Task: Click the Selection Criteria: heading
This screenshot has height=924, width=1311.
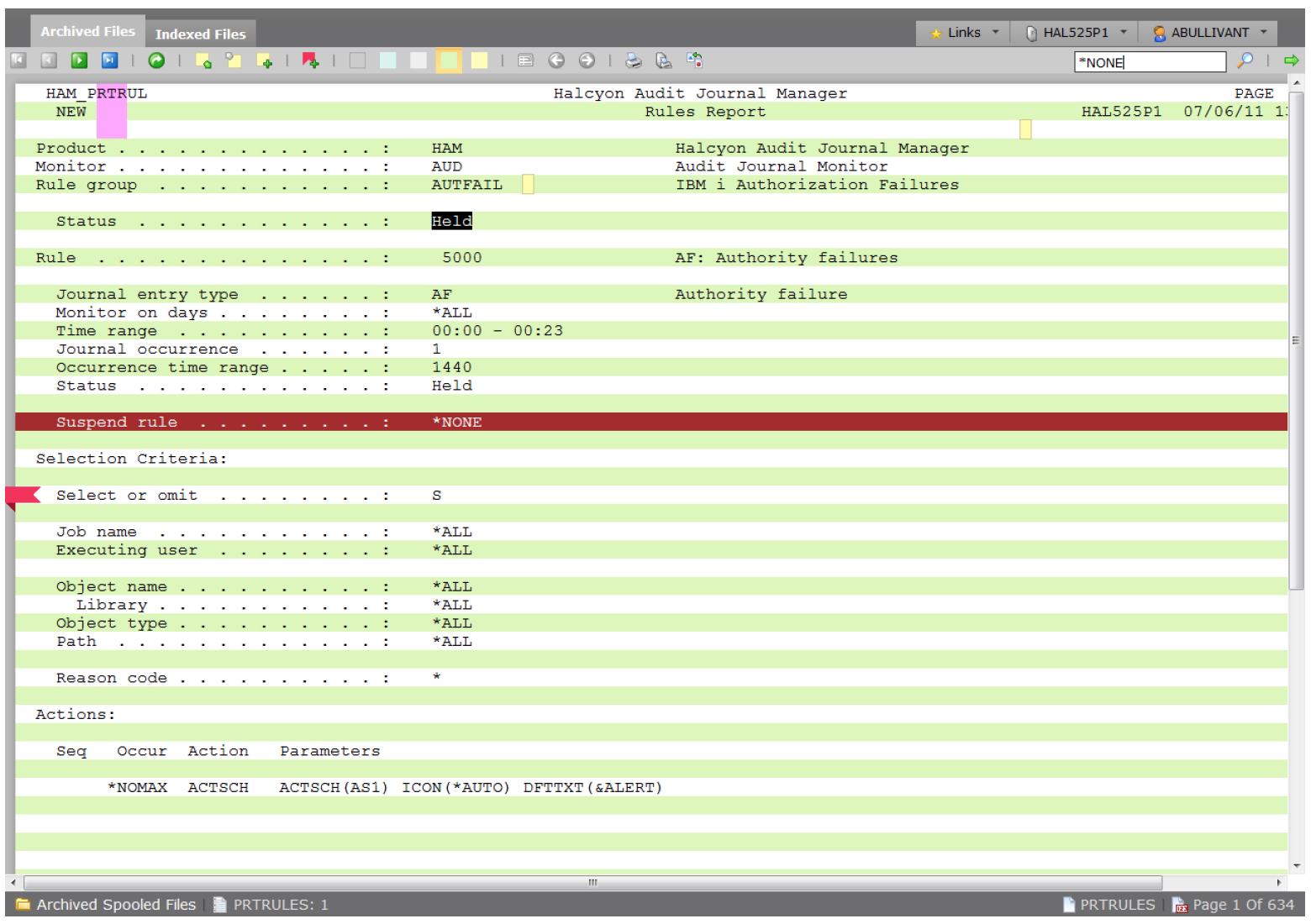Action: click(131, 459)
